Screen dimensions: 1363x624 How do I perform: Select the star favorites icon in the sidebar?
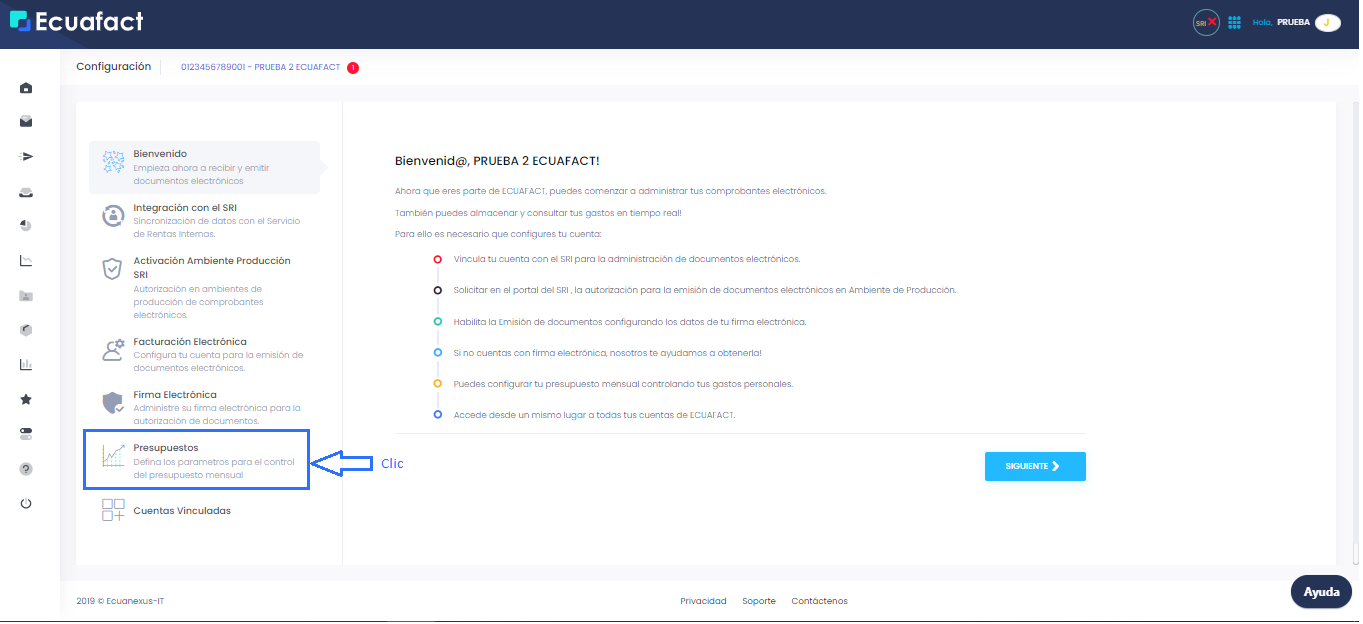click(x=26, y=398)
